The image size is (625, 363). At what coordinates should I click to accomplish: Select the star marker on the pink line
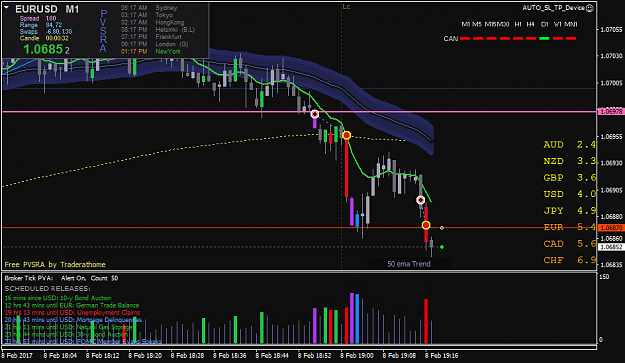tap(314, 114)
